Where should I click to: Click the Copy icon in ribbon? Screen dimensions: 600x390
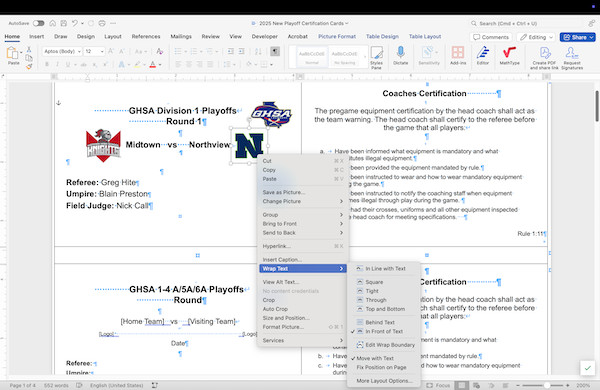pos(29,58)
